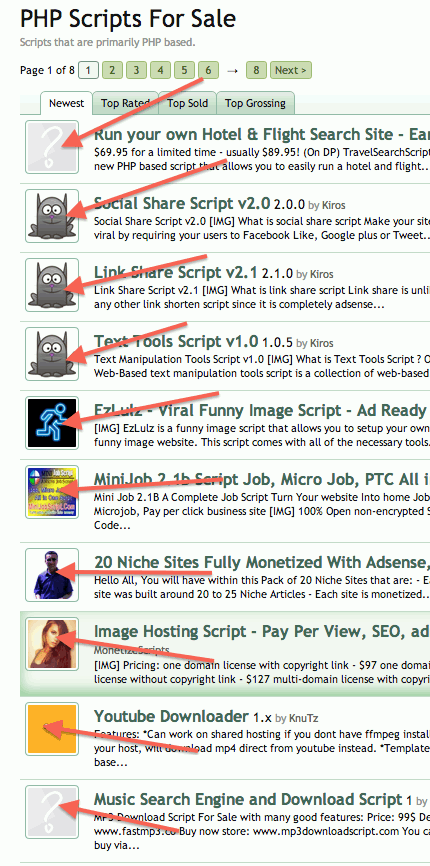Click version number 2.0.0 text
The image size is (430, 866).
pyautogui.click(x=290, y=204)
